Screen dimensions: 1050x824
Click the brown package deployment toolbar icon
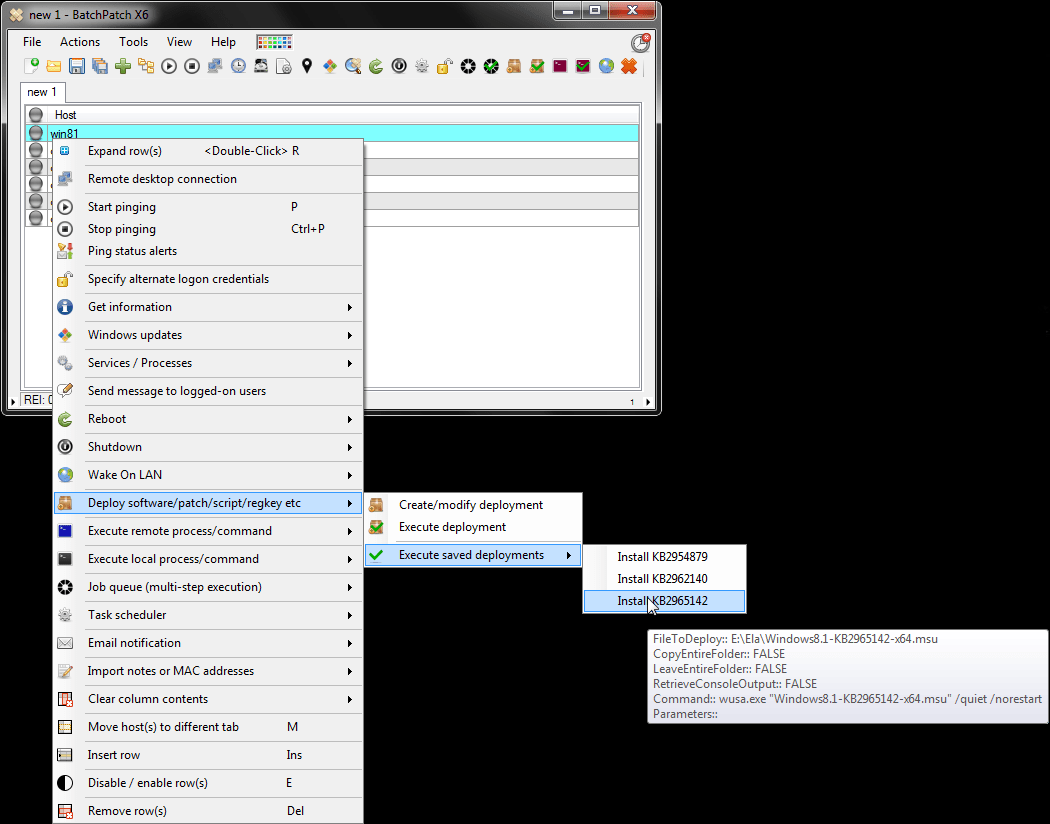tap(514, 66)
